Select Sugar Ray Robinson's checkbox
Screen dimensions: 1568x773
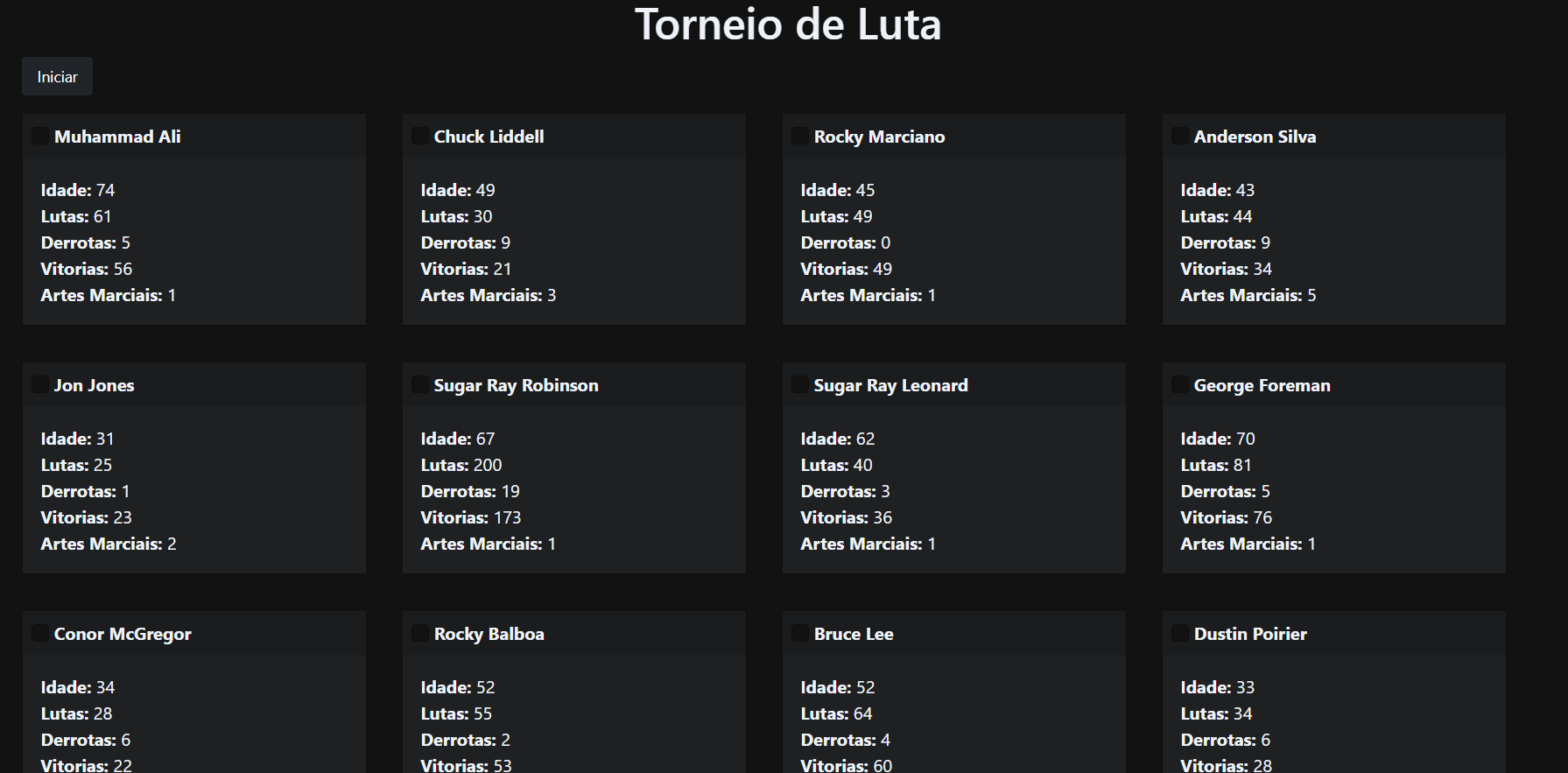pos(419,384)
